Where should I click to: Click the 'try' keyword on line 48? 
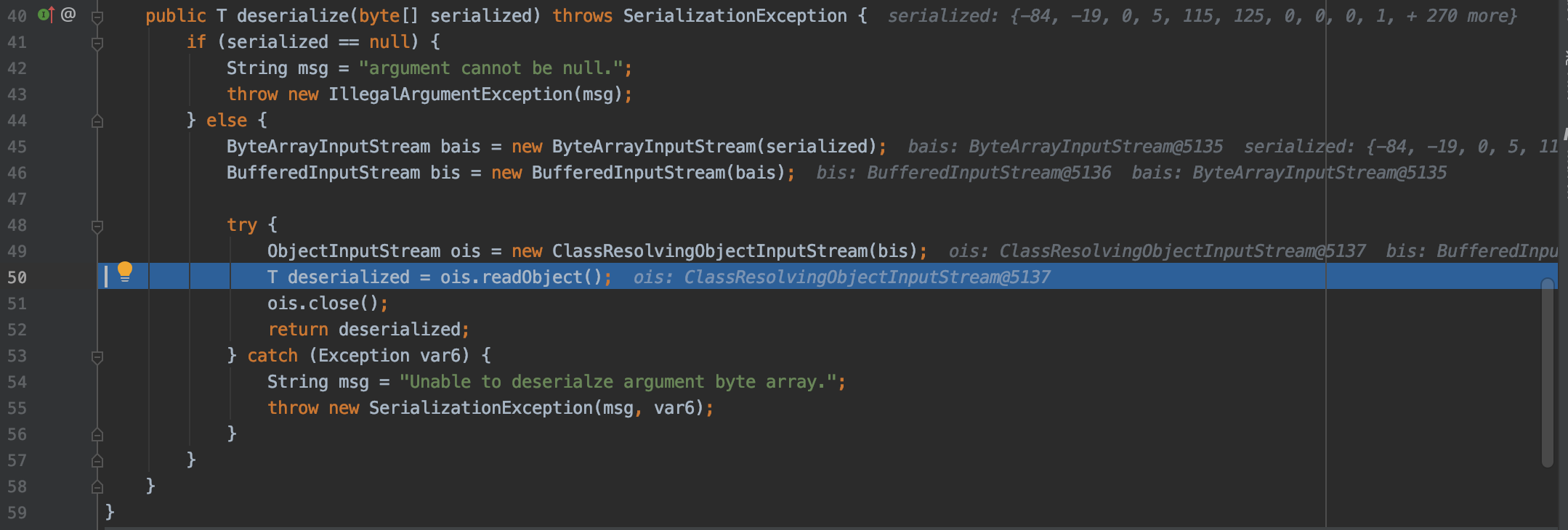pyautogui.click(x=242, y=225)
